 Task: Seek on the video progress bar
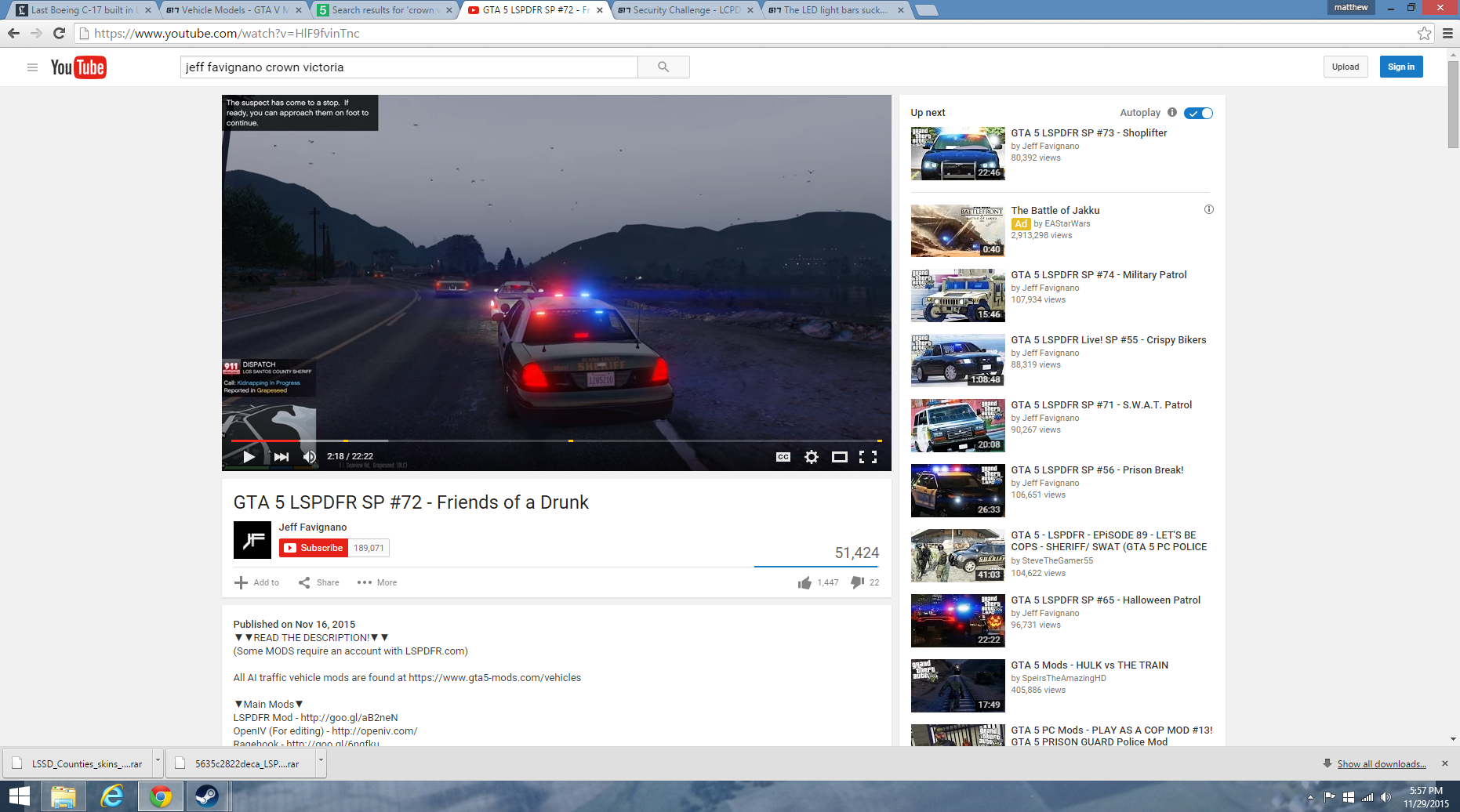click(x=556, y=441)
